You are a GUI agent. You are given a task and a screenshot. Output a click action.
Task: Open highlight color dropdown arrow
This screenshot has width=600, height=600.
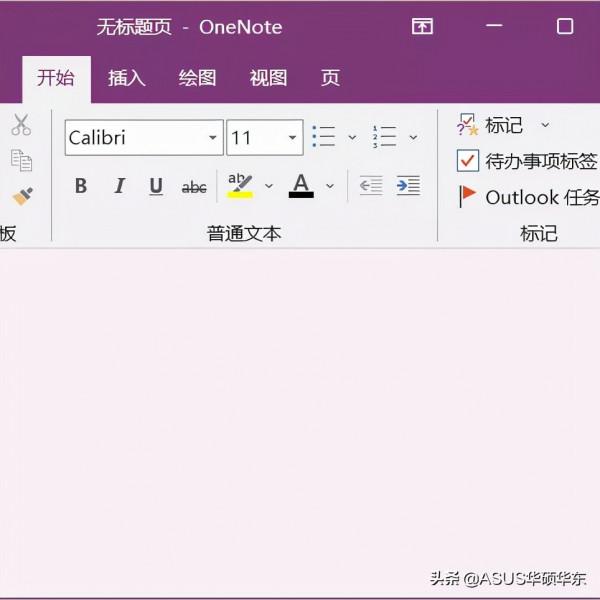(269, 186)
